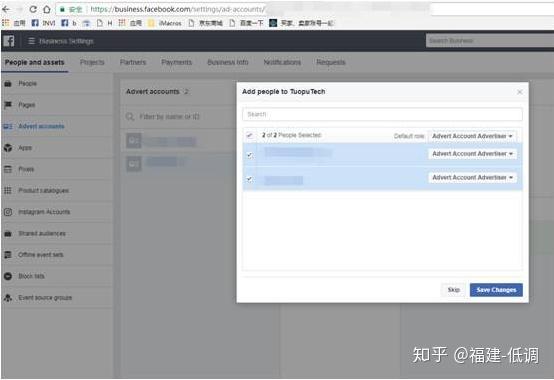Click the Shared audiences icon
Screen dimensions: 554x380
click(x=8, y=233)
